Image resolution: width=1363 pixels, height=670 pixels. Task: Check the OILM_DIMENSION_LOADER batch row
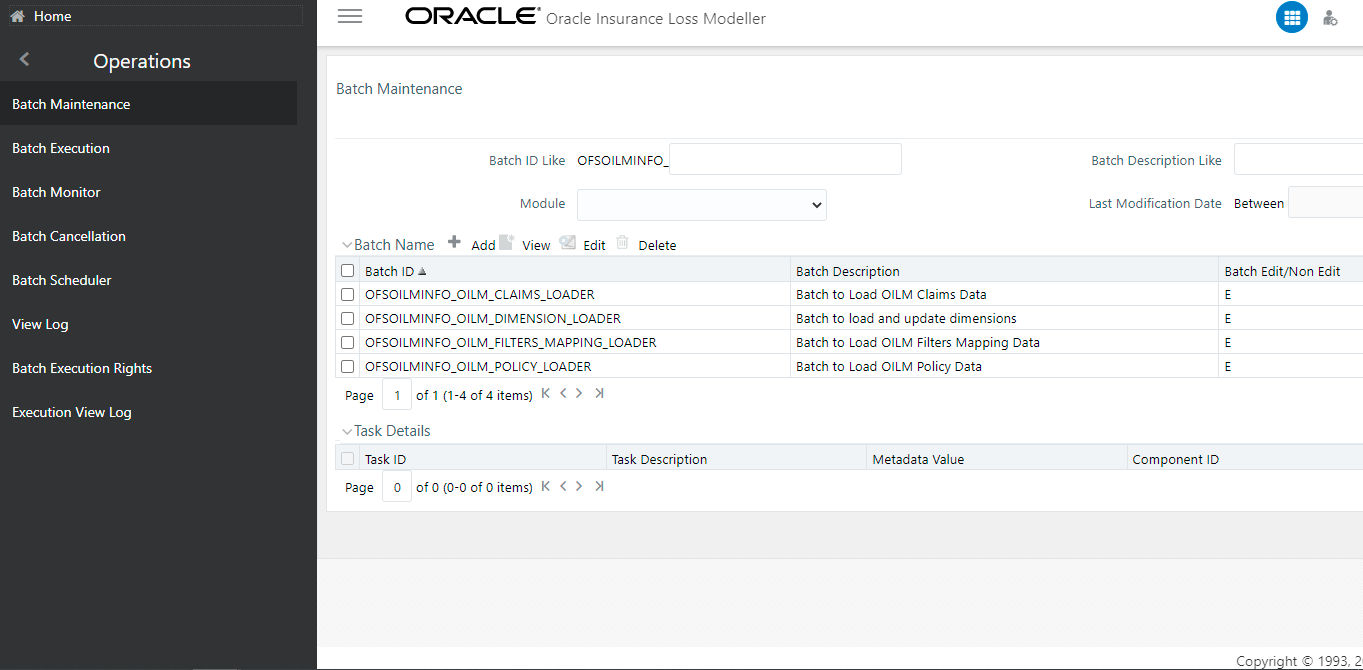coord(347,319)
